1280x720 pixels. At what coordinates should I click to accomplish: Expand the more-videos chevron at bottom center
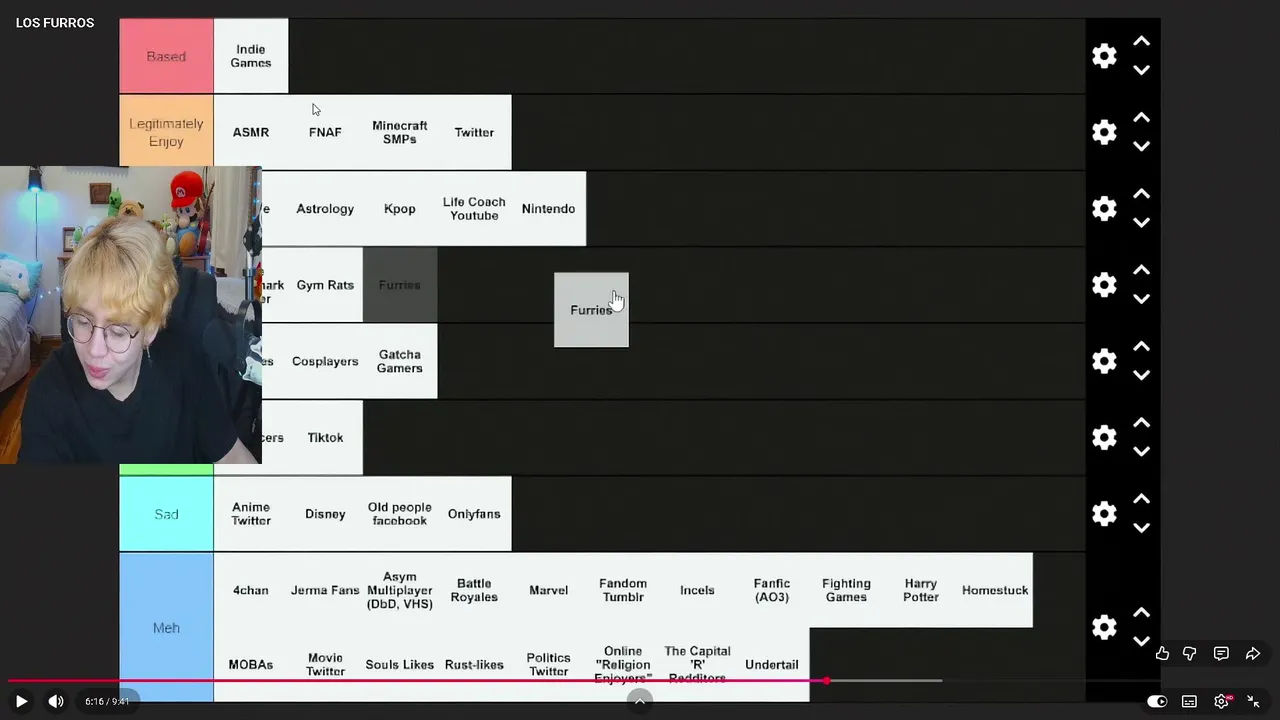tap(640, 700)
